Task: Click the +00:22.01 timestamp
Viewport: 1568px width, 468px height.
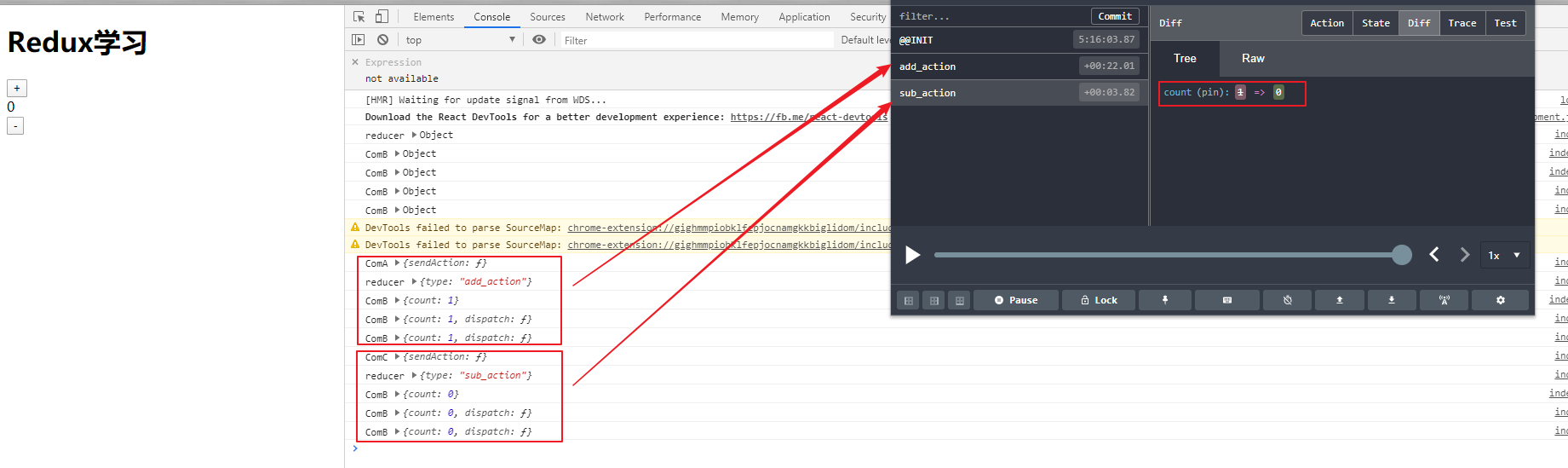Action: [1109, 66]
